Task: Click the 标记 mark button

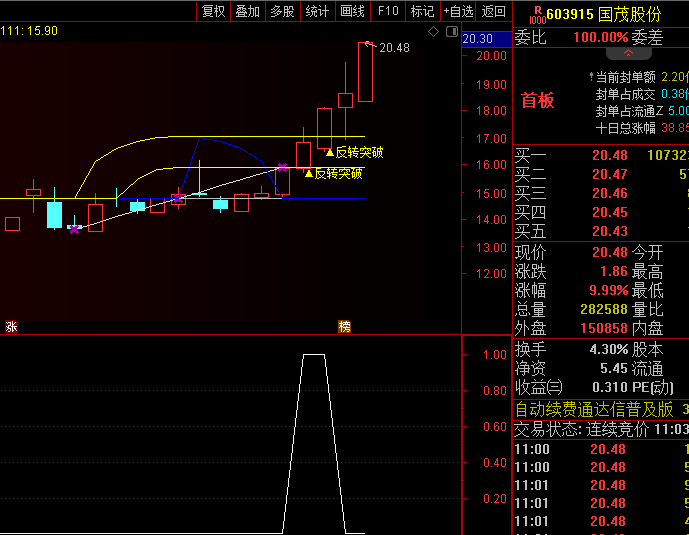Action: (x=422, y=11)
